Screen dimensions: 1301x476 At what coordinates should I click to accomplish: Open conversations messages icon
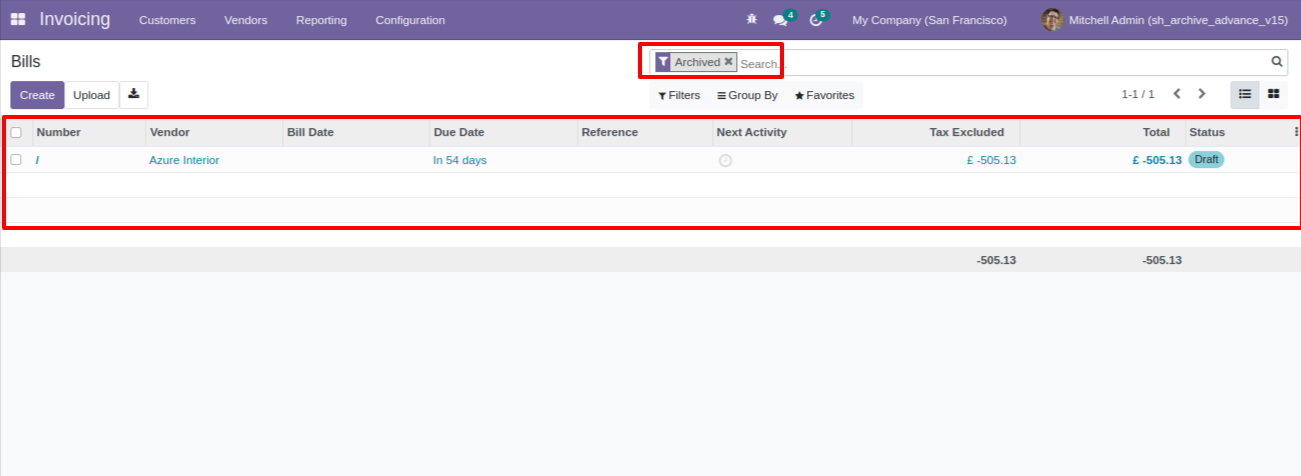coord(781,20)
